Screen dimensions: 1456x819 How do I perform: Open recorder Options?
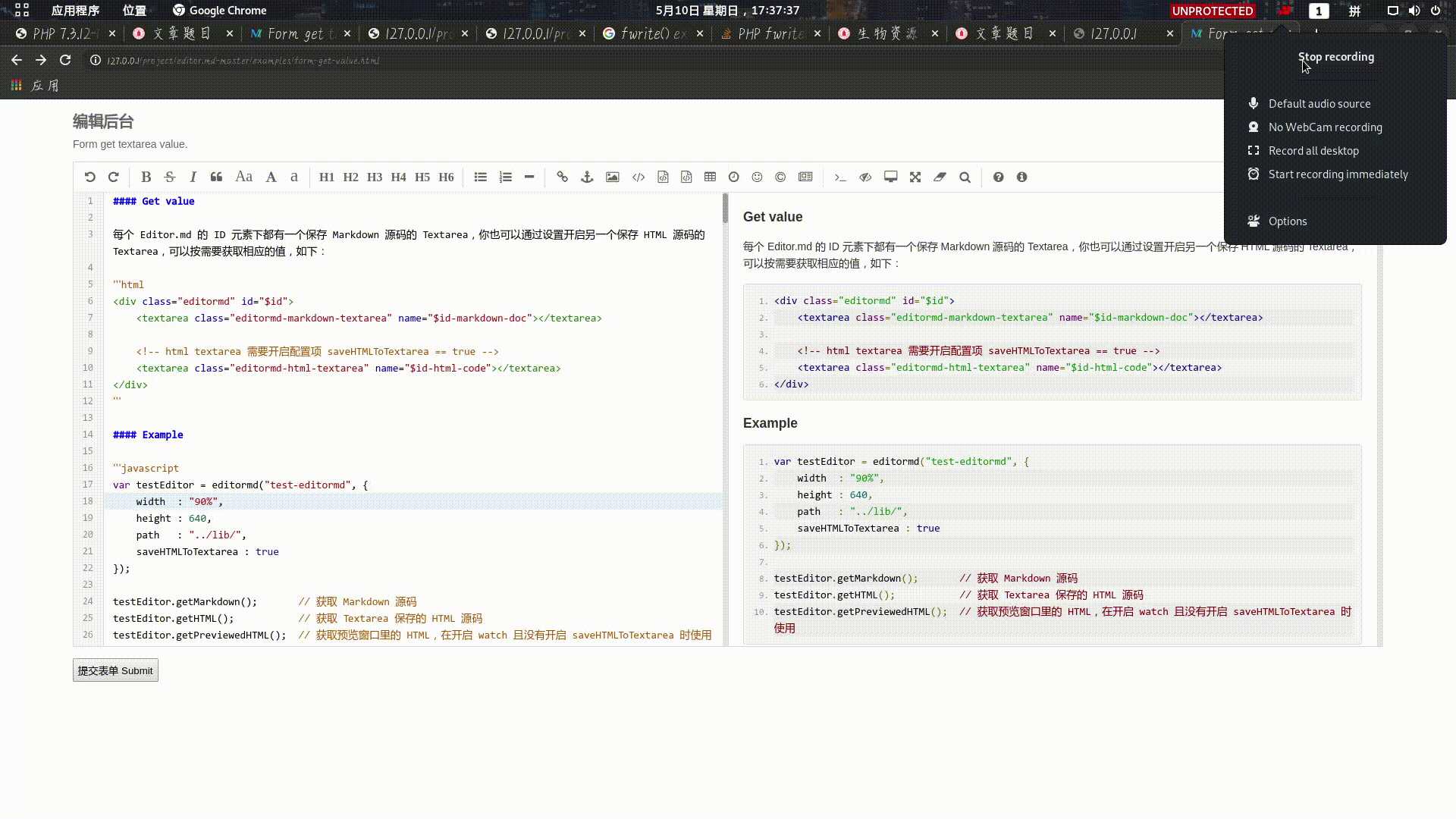(1288, 221)
